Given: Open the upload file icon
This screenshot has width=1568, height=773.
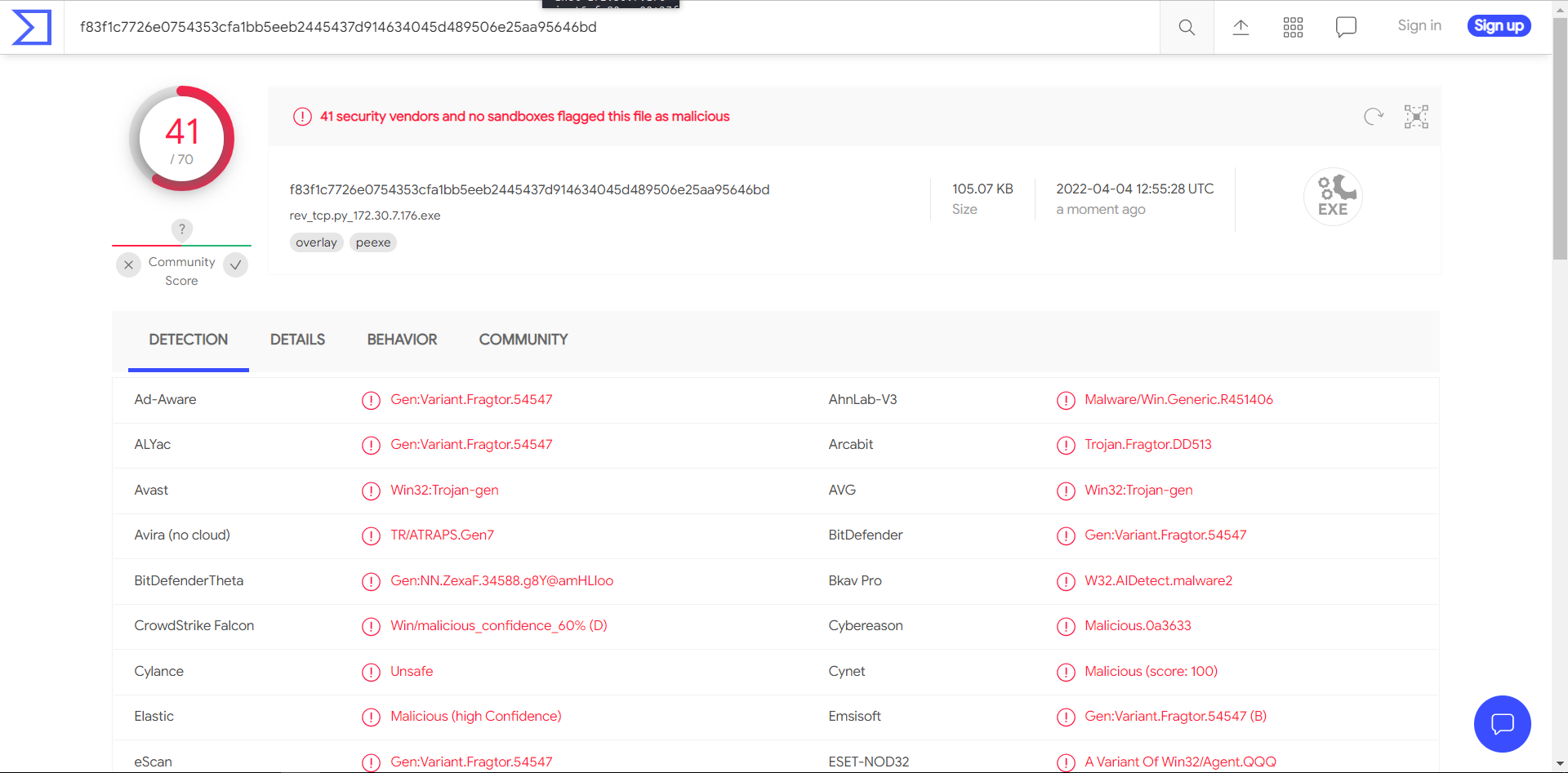Looking at the screenshot, I should point(1241,27).
